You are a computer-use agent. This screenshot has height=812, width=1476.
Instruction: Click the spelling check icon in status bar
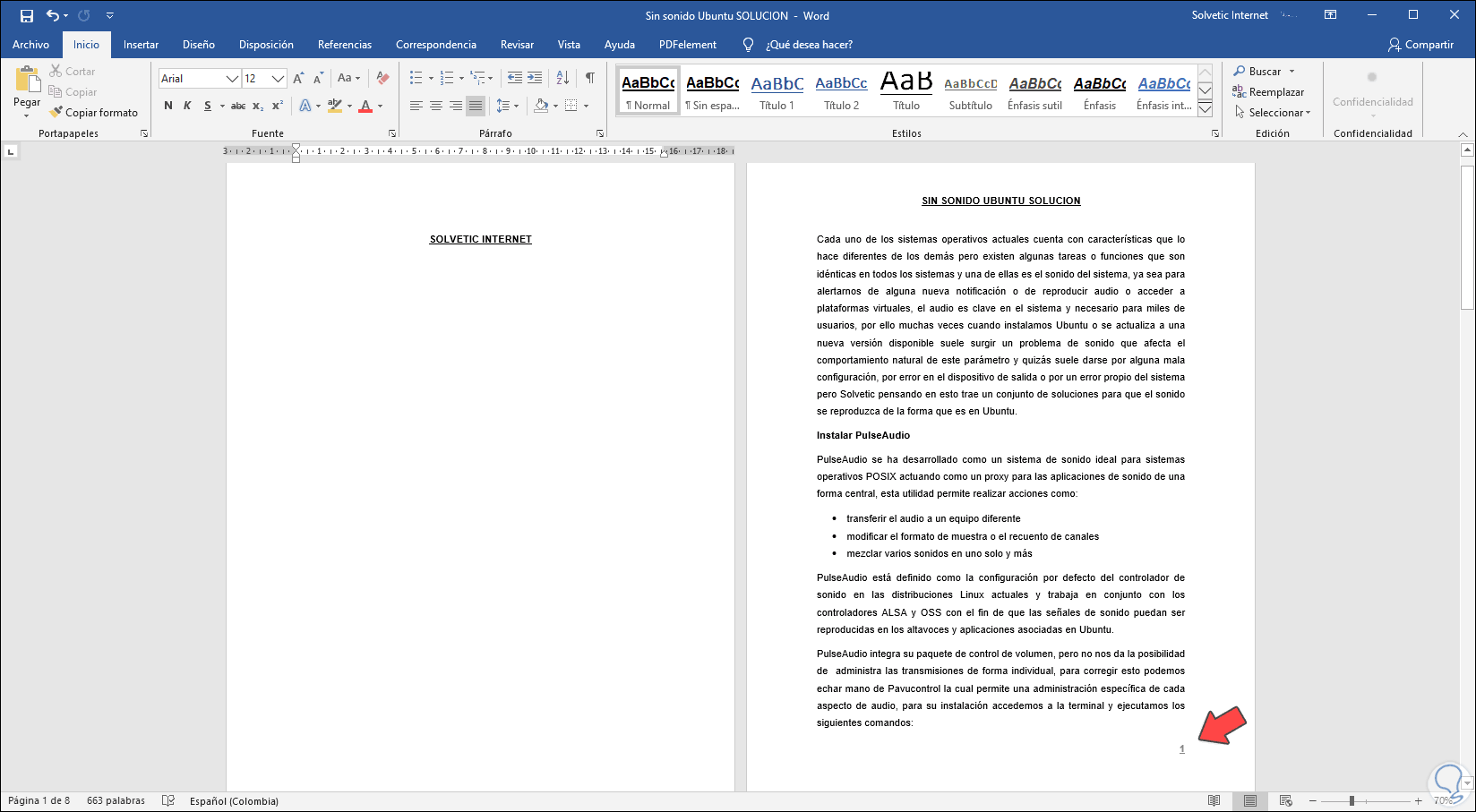pos(167,801)
